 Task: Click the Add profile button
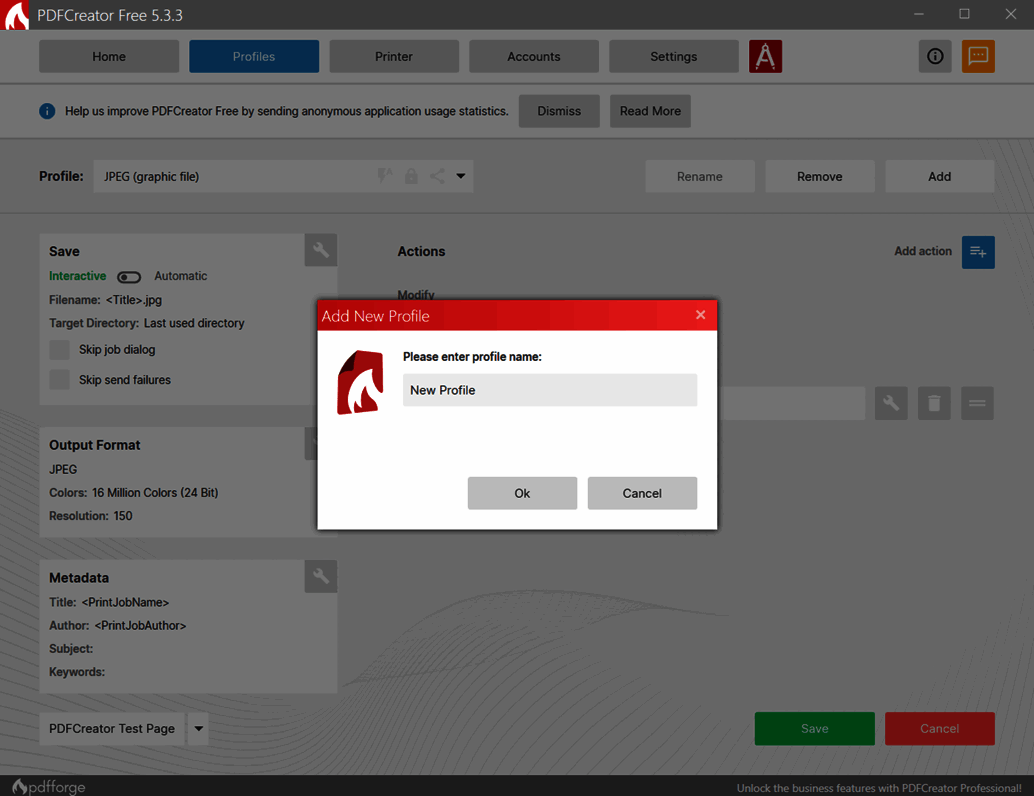coord(939,176)
